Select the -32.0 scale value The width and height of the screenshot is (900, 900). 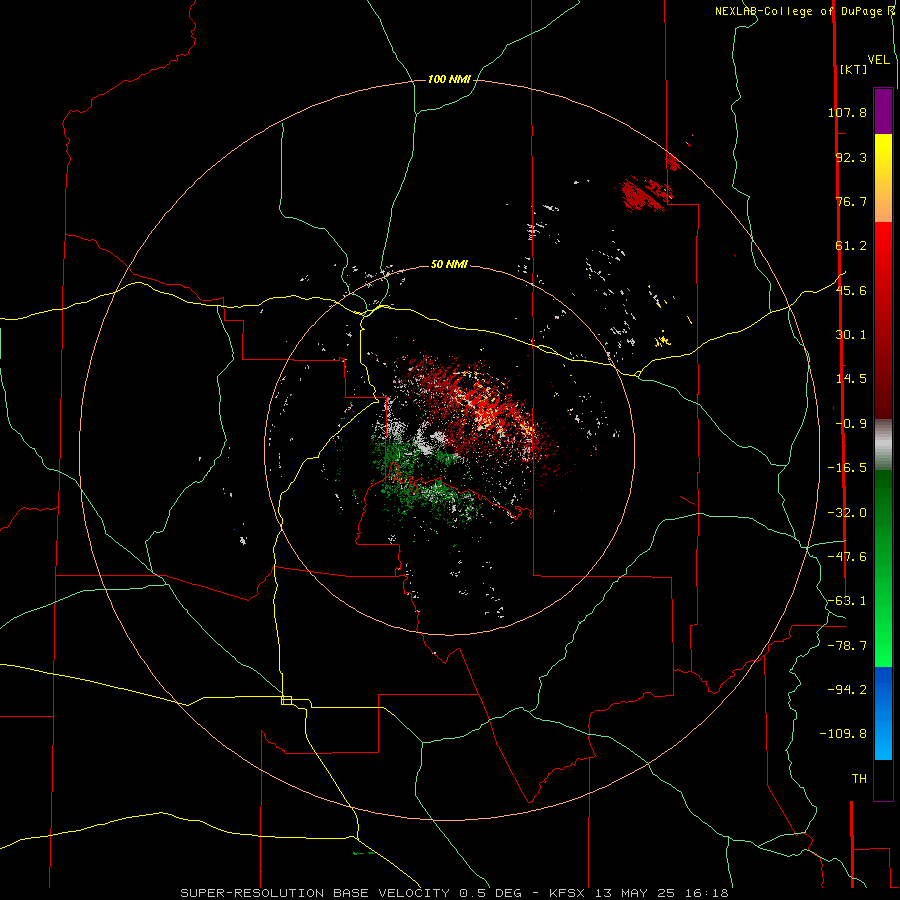[847, 513]
